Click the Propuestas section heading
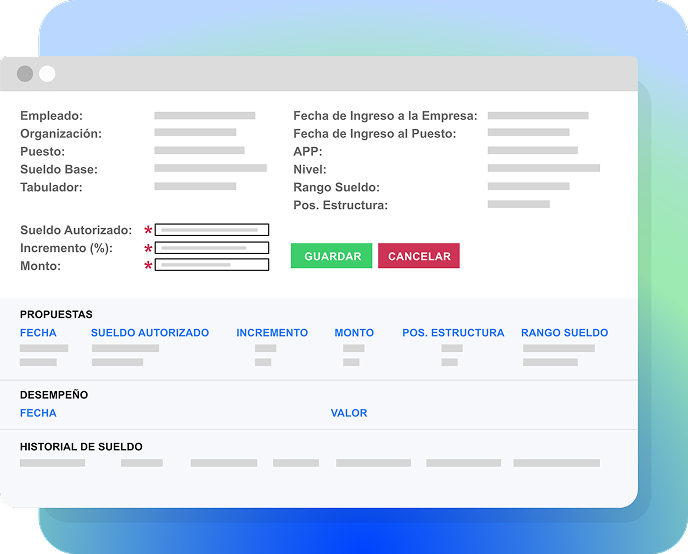 [56, 314]
